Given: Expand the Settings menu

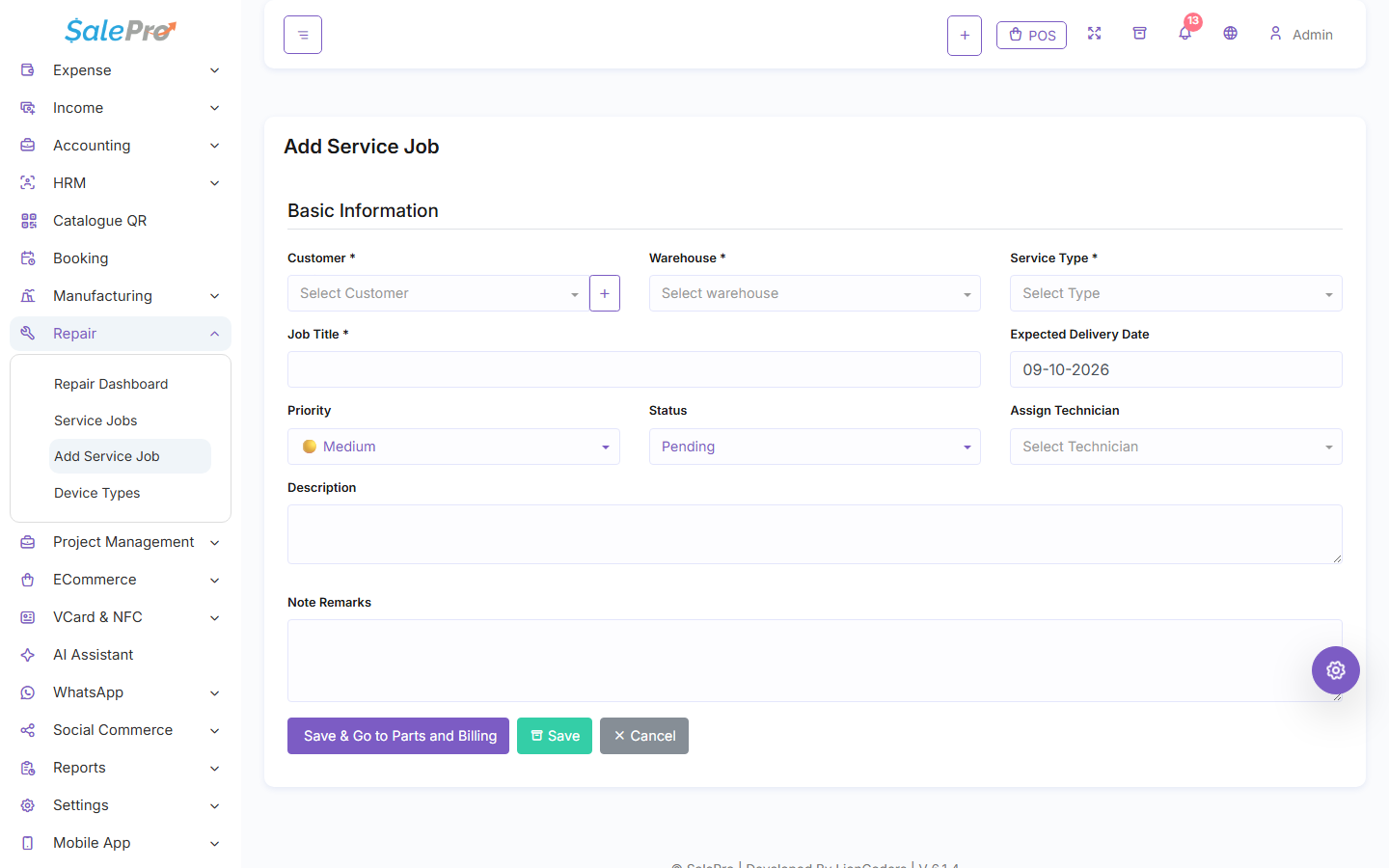Looking at the screenshot, I should pos(121,805).
